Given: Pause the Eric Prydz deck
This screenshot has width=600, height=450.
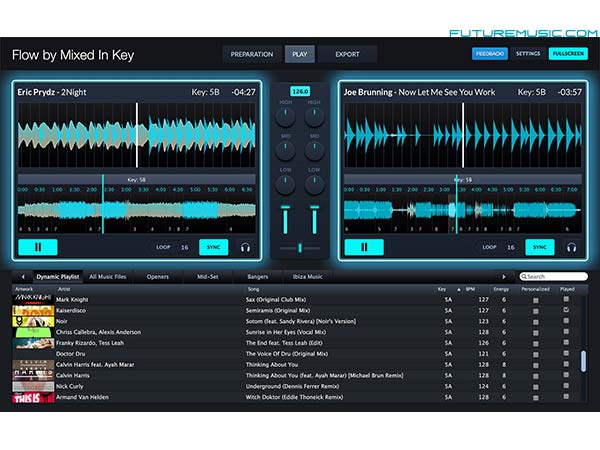Looking at the screenshot, I should pos(38,247).
